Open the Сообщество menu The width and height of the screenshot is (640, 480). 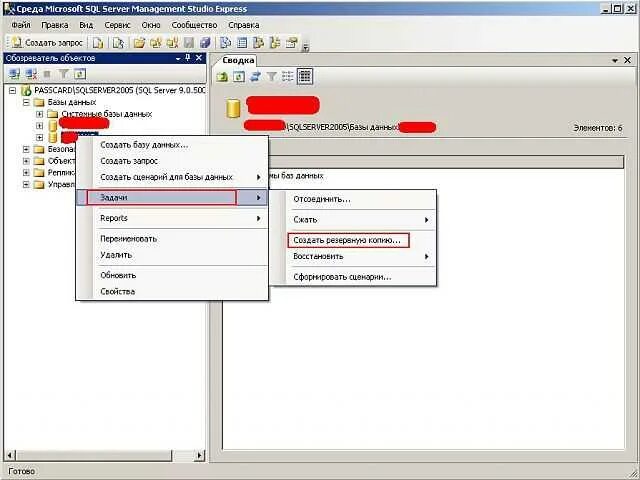click(194, 25)
